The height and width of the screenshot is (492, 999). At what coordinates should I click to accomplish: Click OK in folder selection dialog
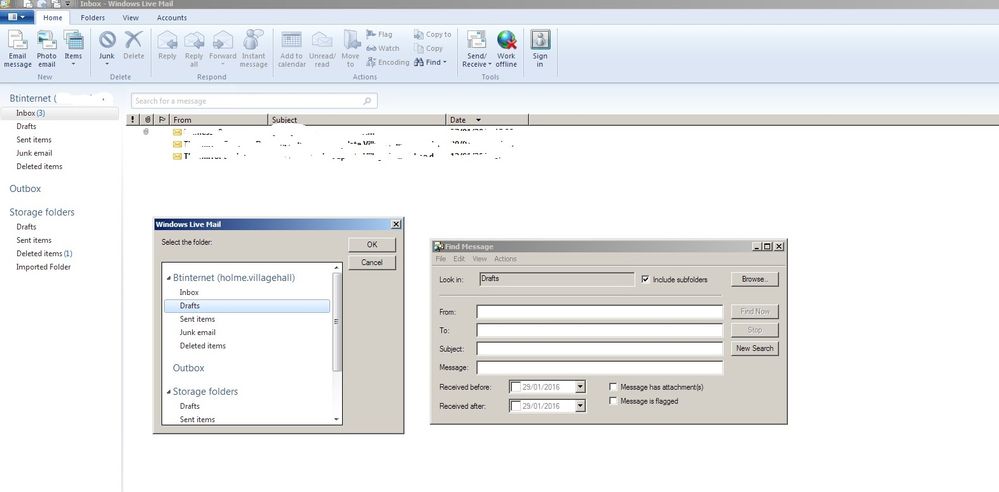coord(372,245)
